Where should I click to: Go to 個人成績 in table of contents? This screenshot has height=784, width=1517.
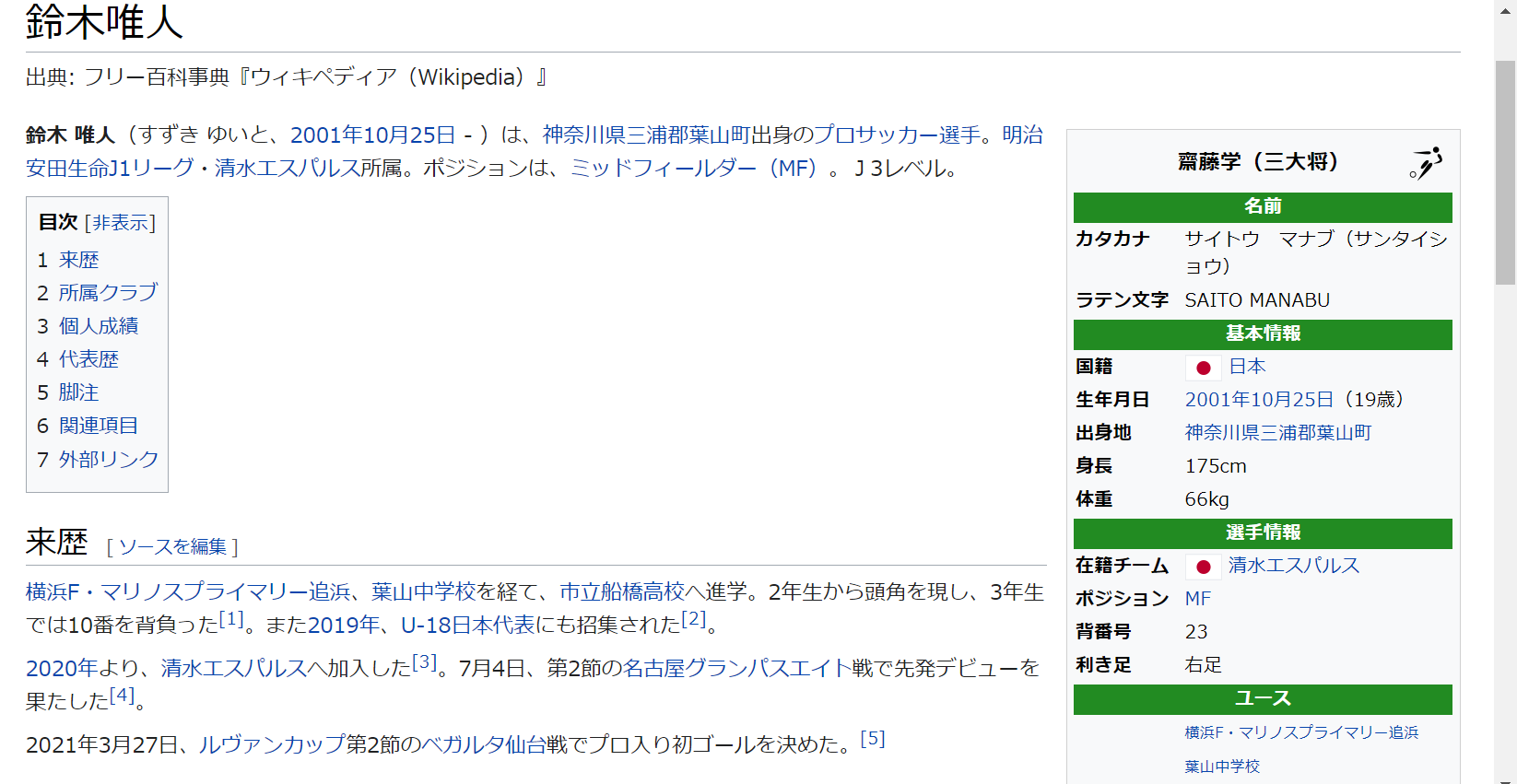[x=98, y=326]
